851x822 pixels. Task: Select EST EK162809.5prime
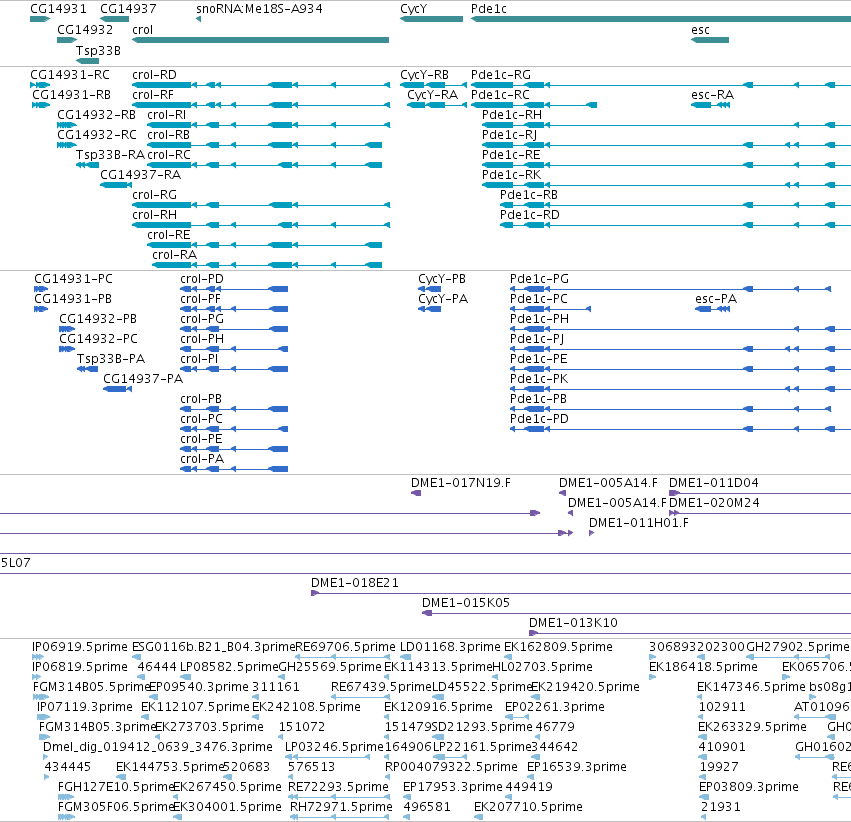tap(508, 657)
